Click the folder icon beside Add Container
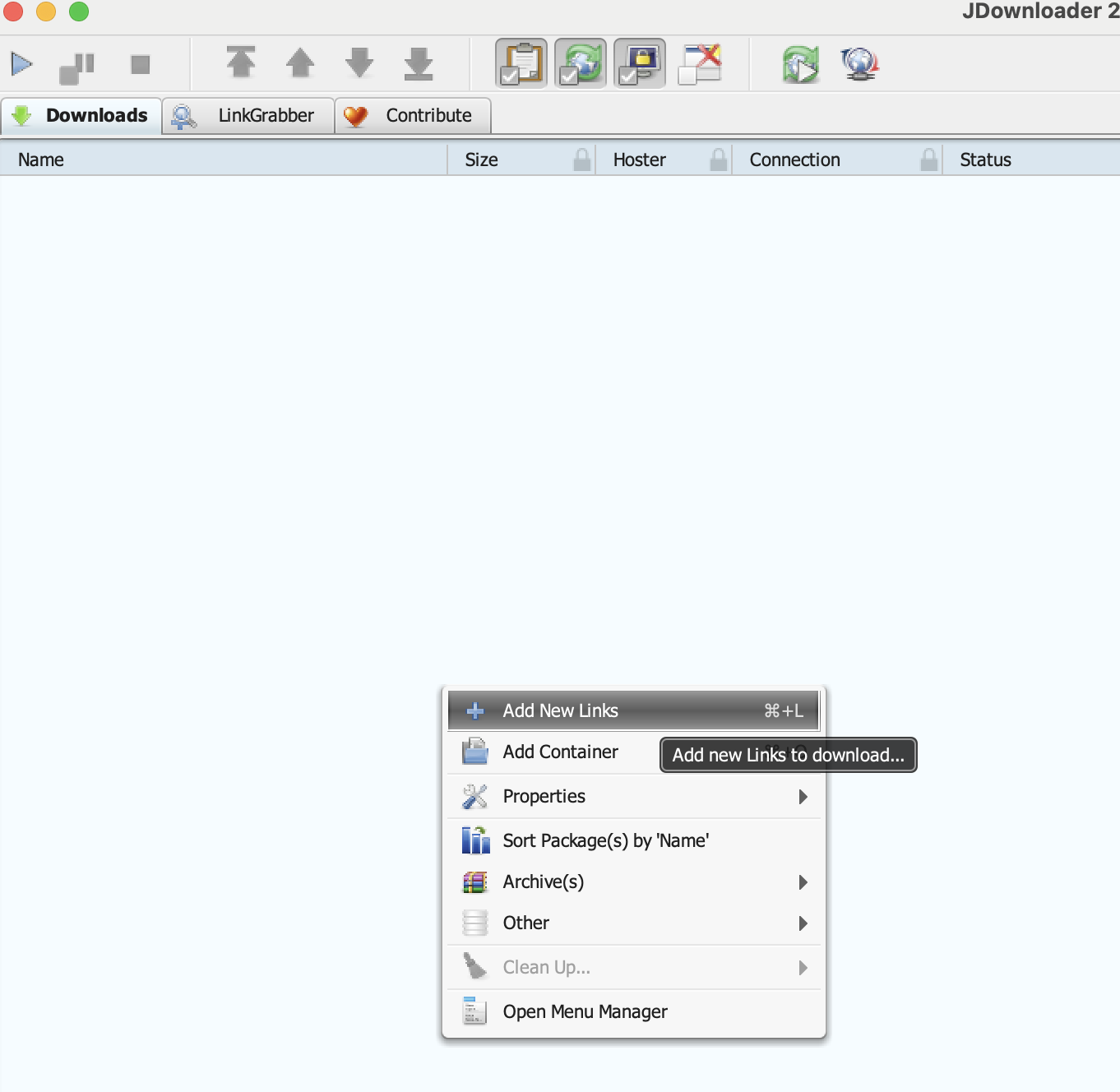 click(x=475, y=752)
